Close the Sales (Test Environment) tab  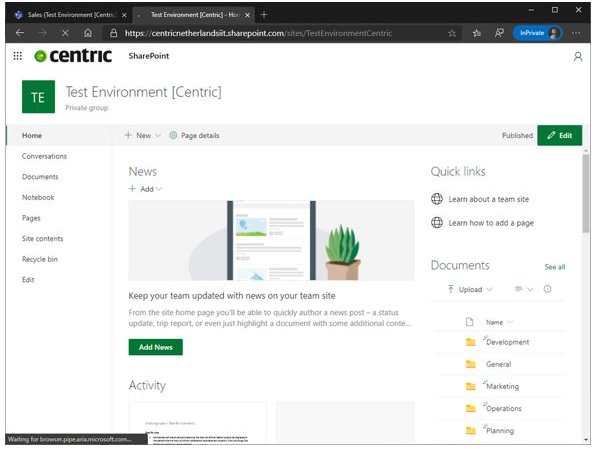124,15
